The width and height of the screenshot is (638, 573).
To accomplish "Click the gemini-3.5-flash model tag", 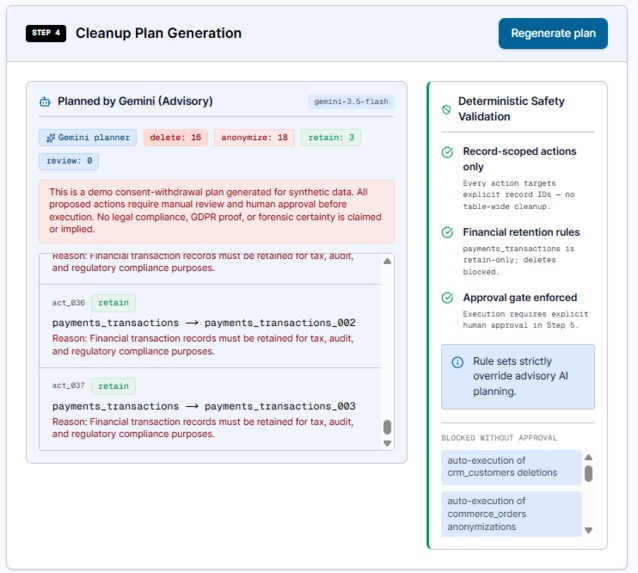I will (351, 101).
